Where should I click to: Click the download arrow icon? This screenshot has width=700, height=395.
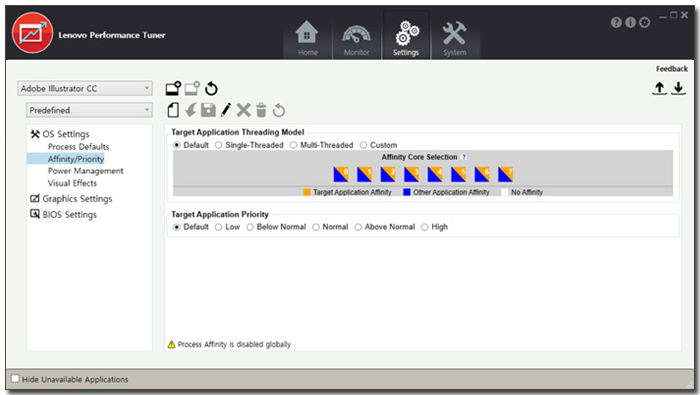pos(678,88)
